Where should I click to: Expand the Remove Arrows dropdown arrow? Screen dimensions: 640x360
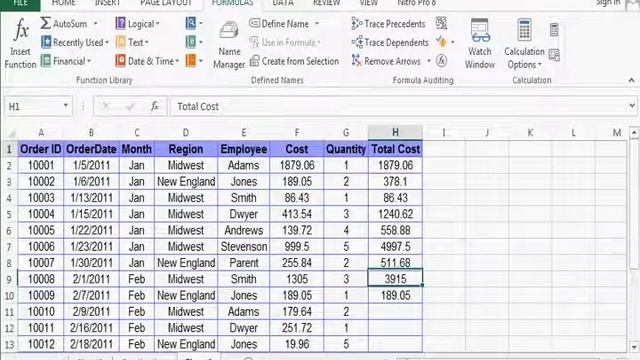coord(429,61)
